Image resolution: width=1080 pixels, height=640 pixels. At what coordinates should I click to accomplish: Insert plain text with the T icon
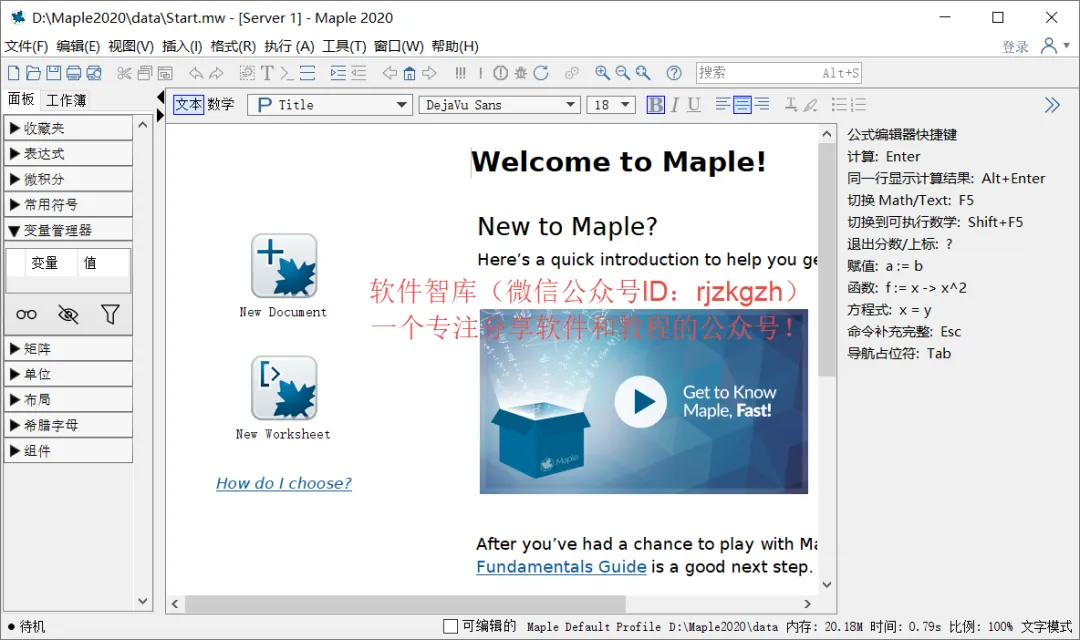tap(267, 73)
